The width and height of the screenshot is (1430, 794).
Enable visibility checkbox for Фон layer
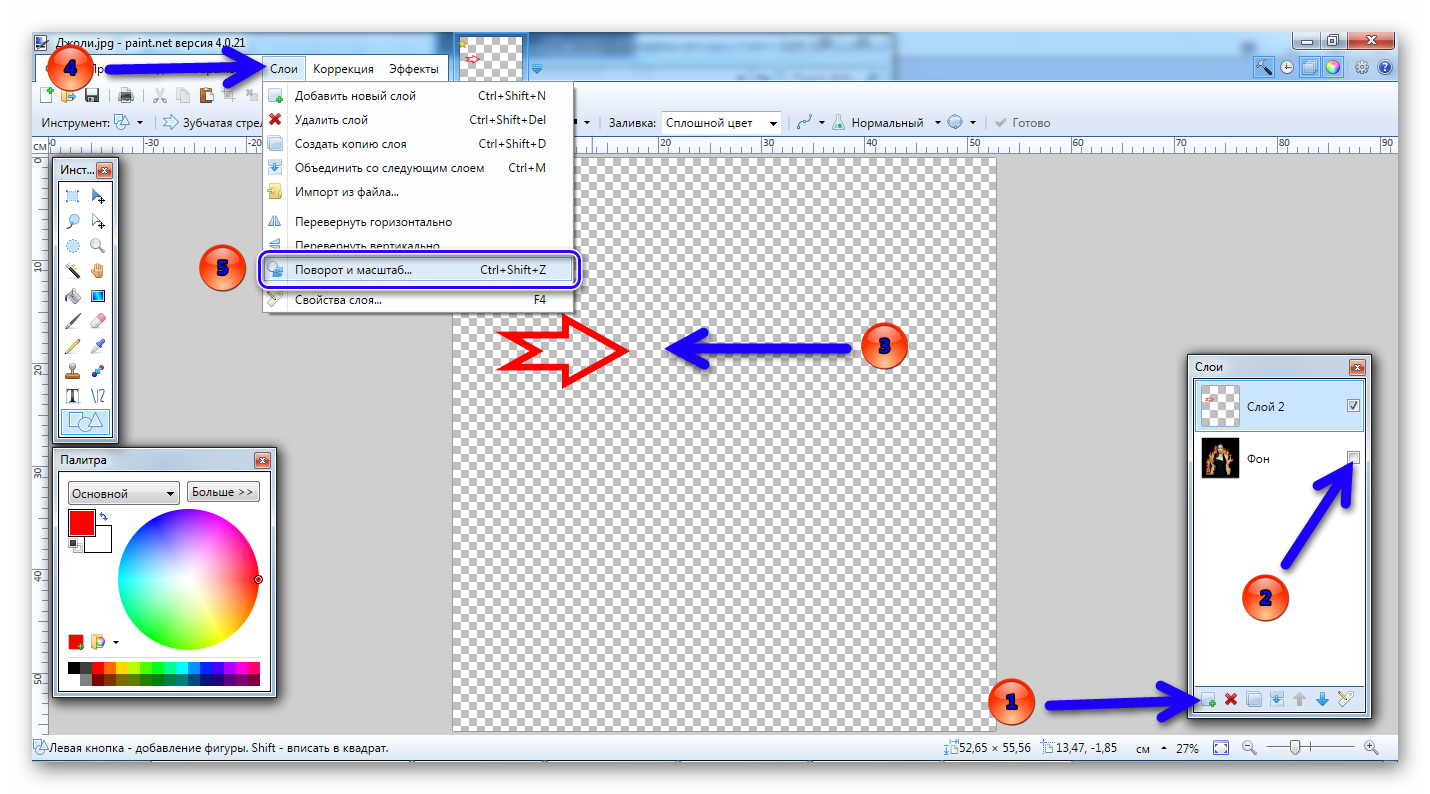[x=1353, y=458]
